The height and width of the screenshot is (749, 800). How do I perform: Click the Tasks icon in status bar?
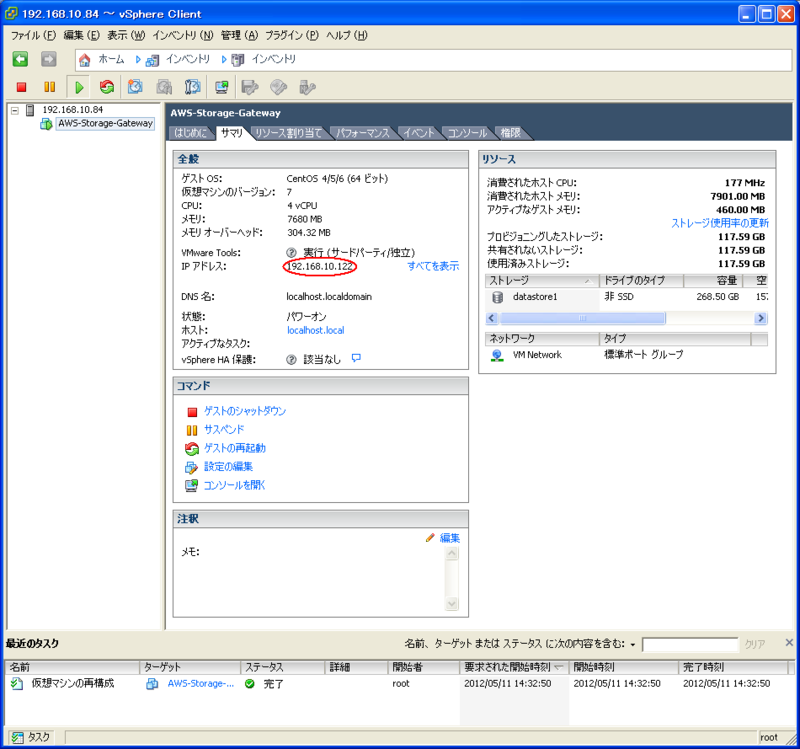pos(18,737)
